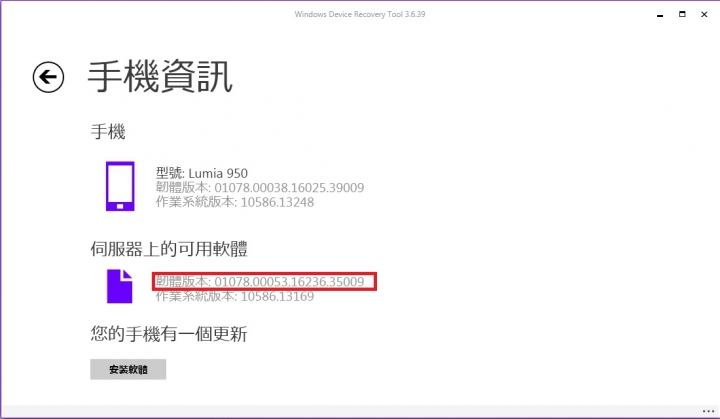Select server firmware version 01078.00053.16236.35009
The image size is (720, 419).
(x=260, y=281)
